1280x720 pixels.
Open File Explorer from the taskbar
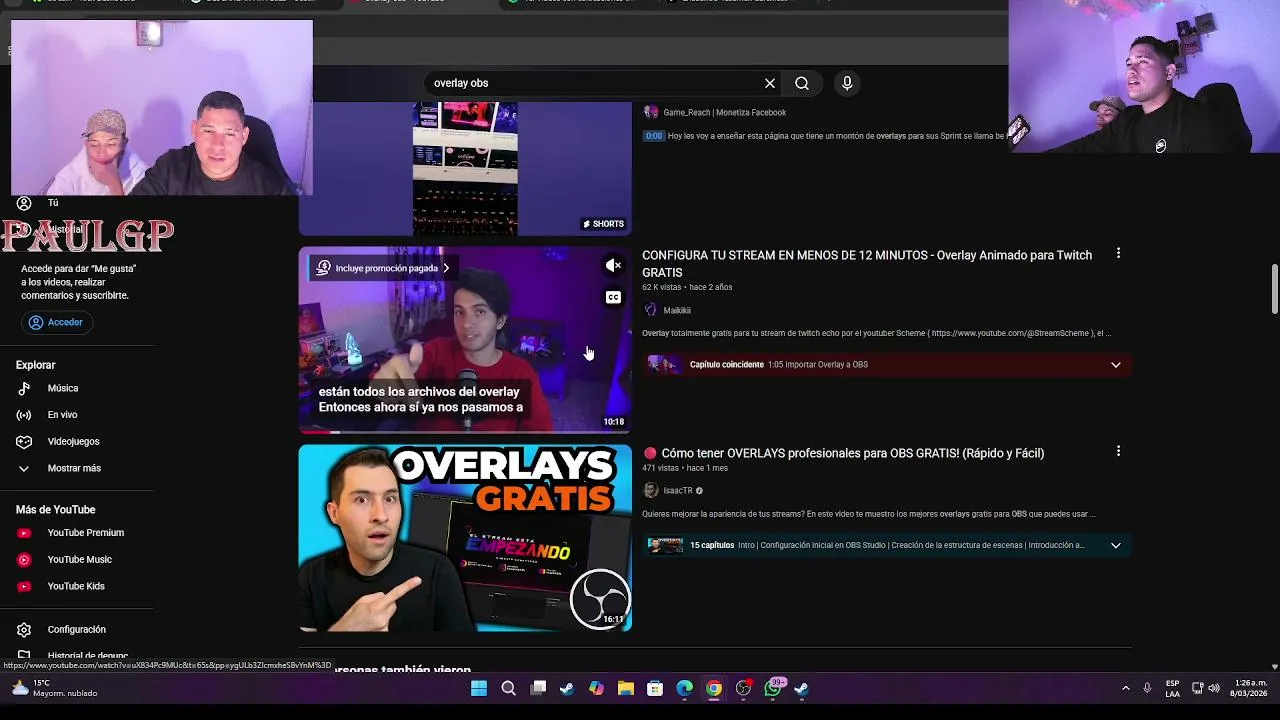coord(625,688)
